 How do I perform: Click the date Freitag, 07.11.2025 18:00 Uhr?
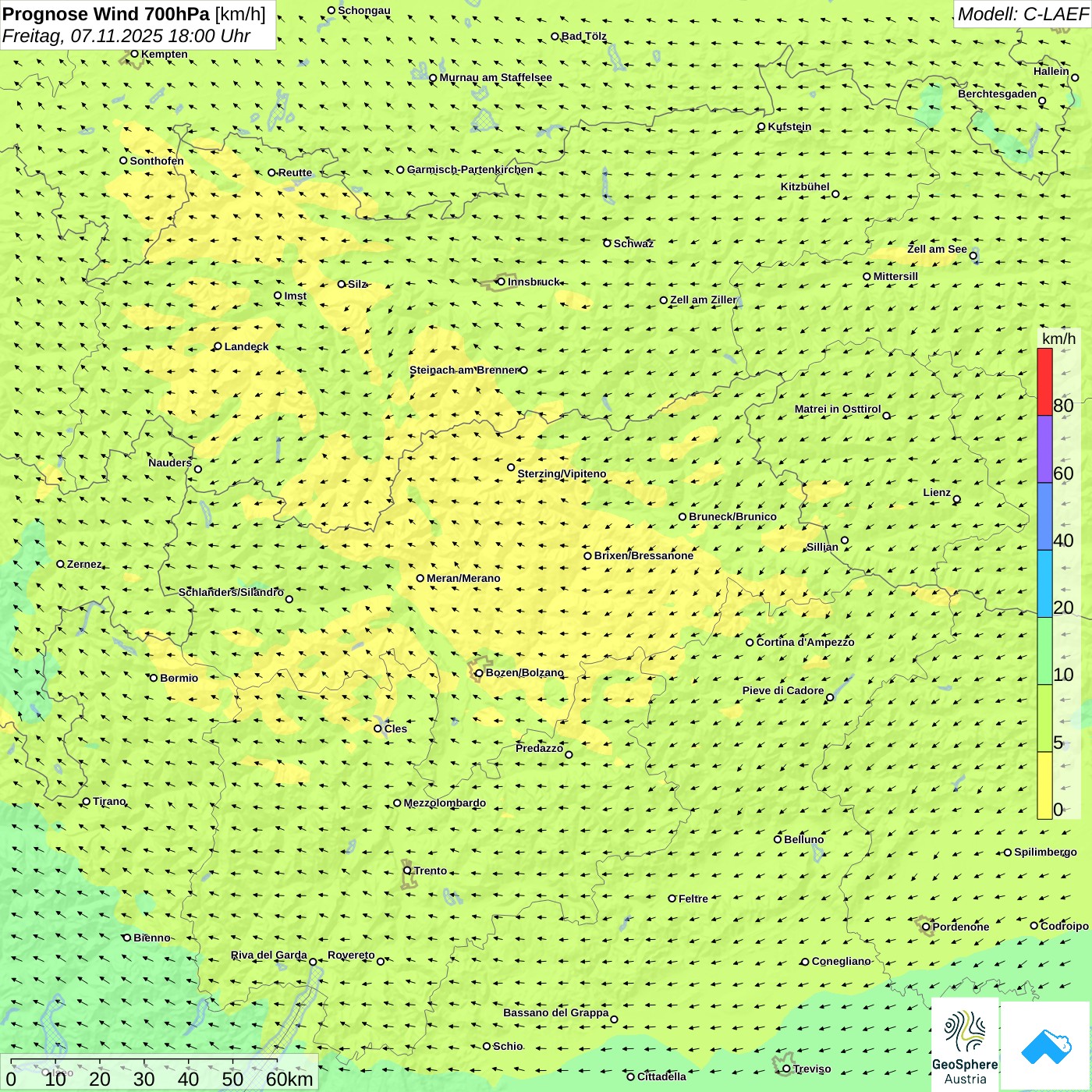pos(126,36)
